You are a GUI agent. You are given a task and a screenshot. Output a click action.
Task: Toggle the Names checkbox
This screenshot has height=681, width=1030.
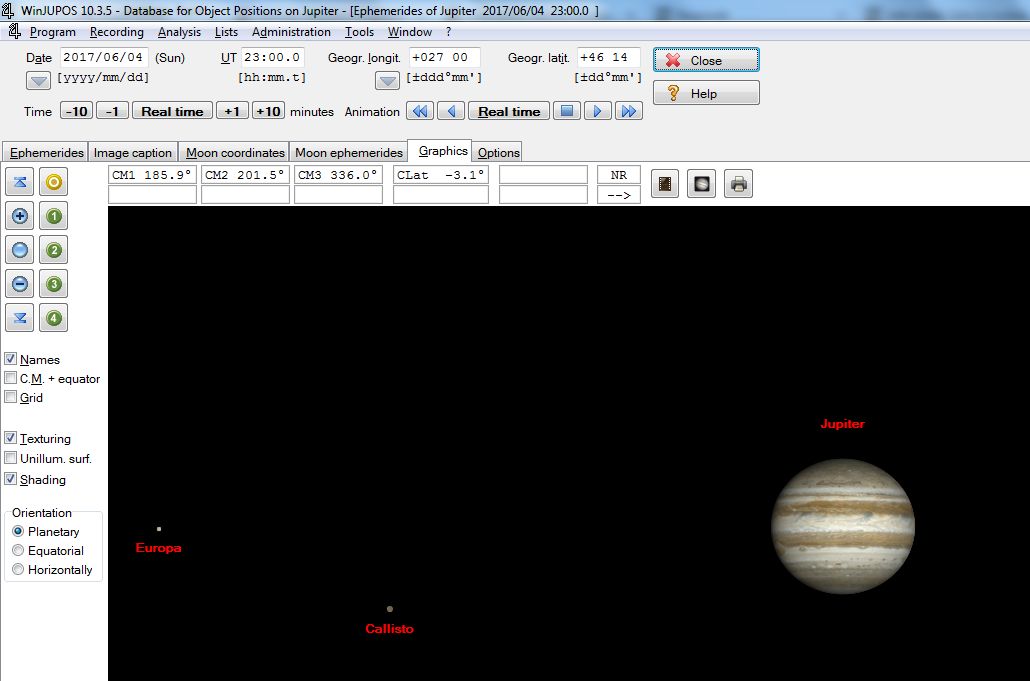11,359
